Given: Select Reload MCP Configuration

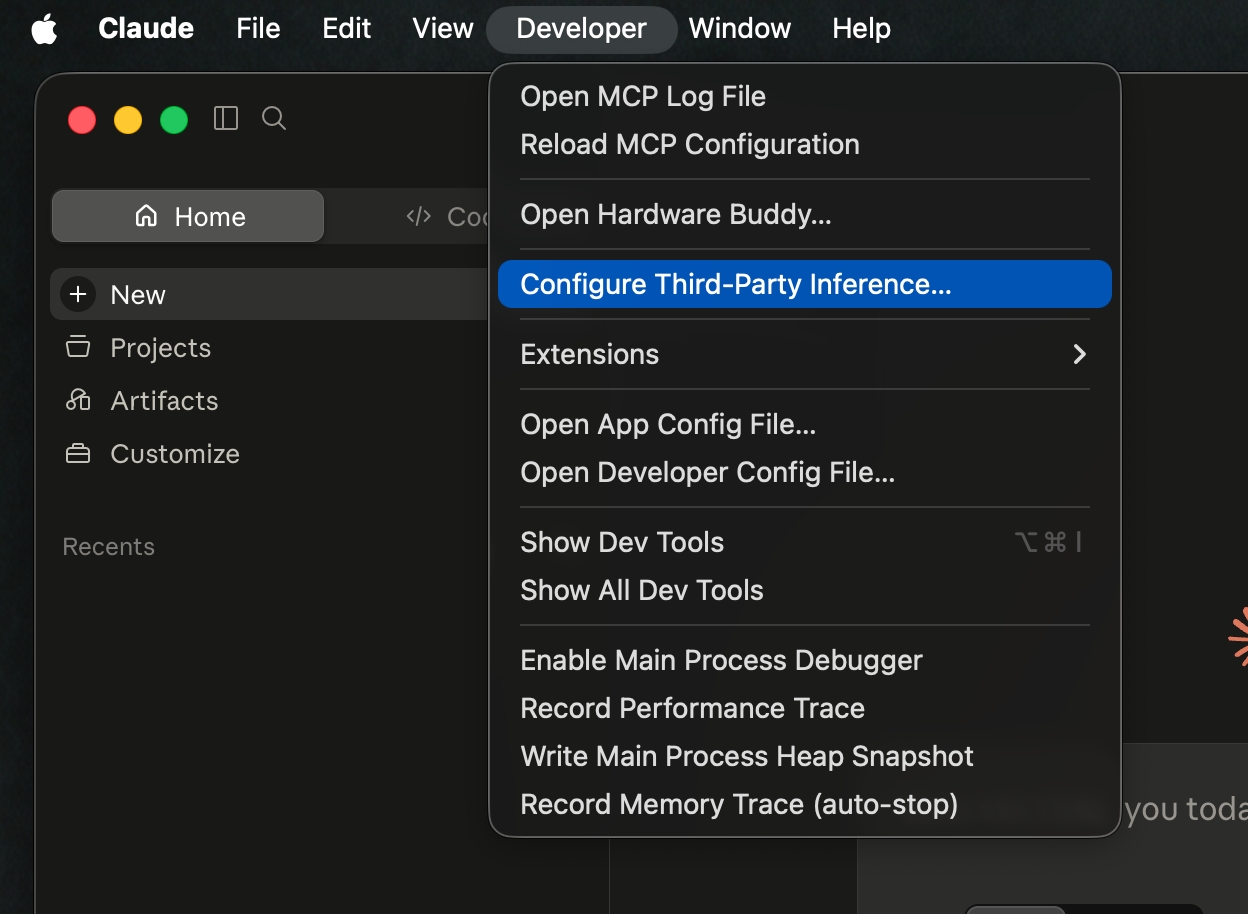Looking at the screenshot, I should coord(805,144).
